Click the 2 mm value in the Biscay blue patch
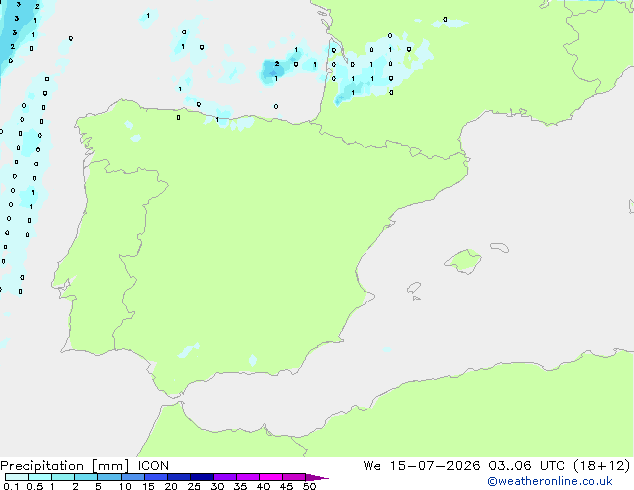Viewport: 634px width, 490px height. (277, 64)
